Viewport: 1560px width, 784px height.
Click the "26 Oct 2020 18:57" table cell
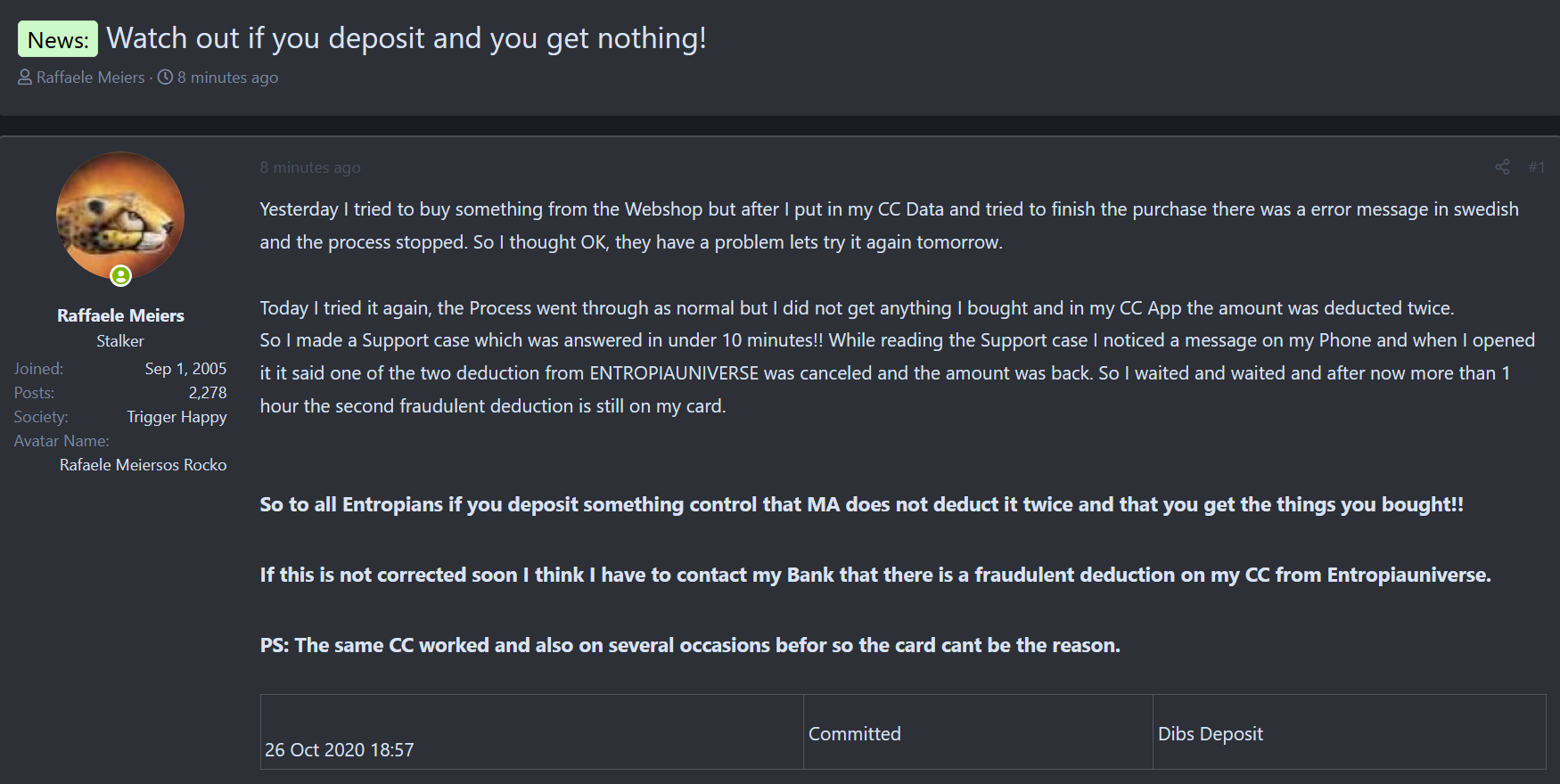tap(340, 750)
